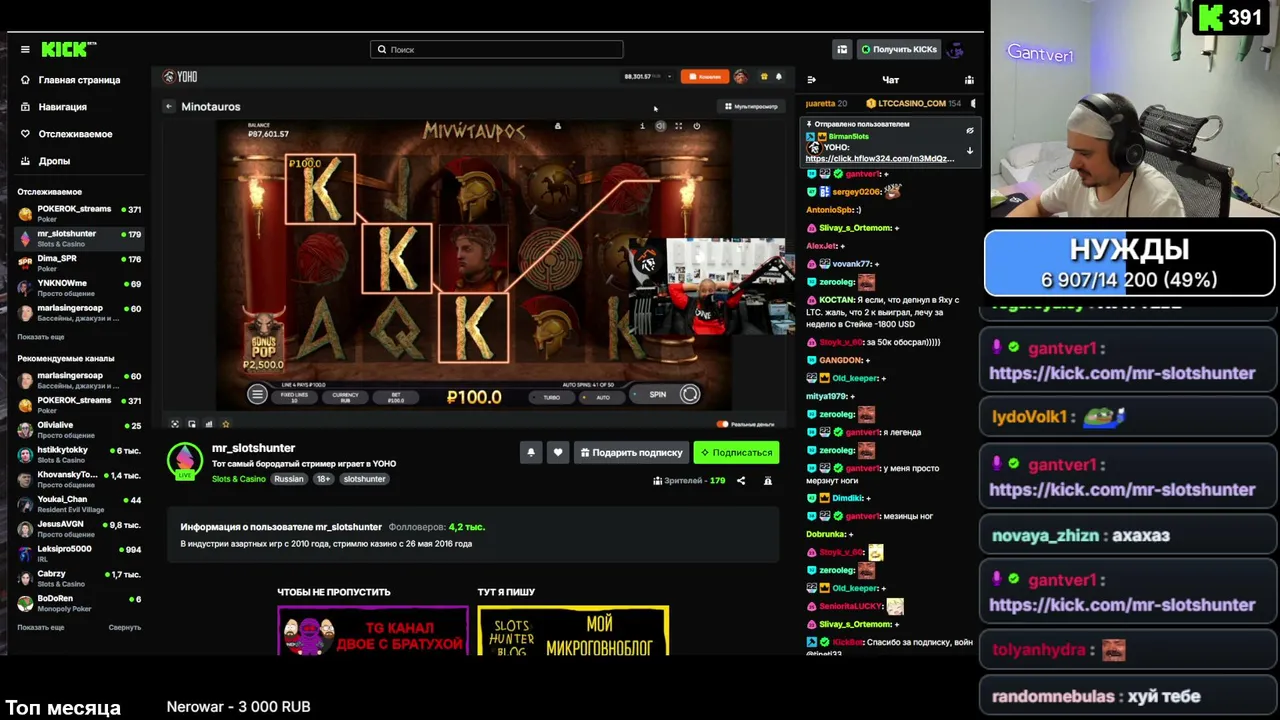Click the Мультипросмотр button
Image resolution: width=1280 pixels, height=720 pixels.
click(x=751, y=106)
